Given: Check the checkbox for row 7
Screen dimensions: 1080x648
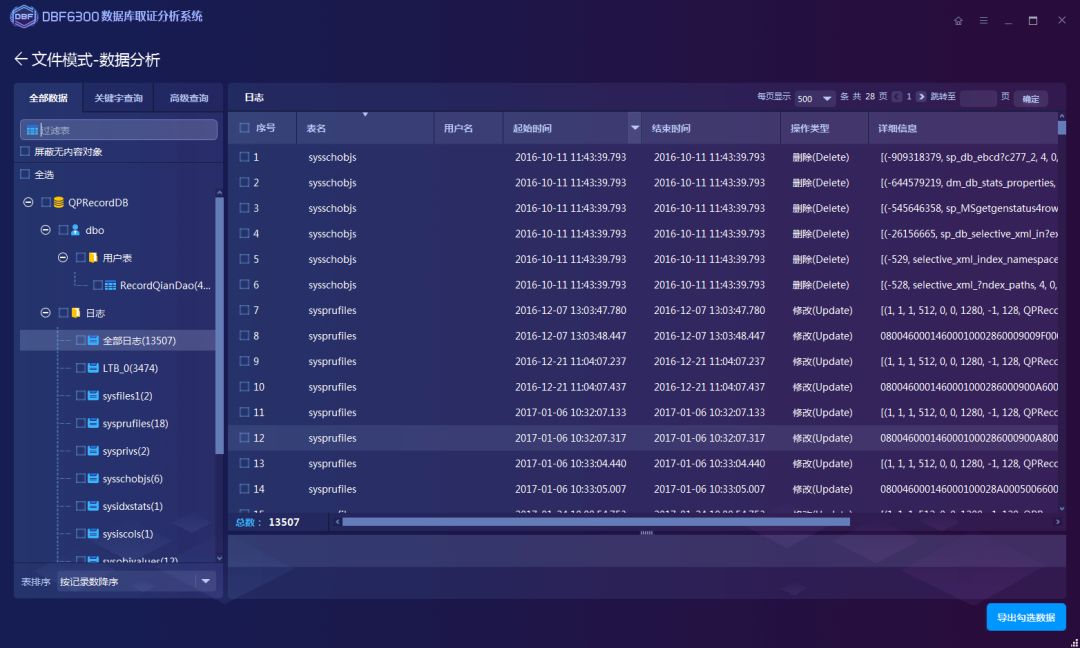Looking at the screenshot, I should 244,310.
